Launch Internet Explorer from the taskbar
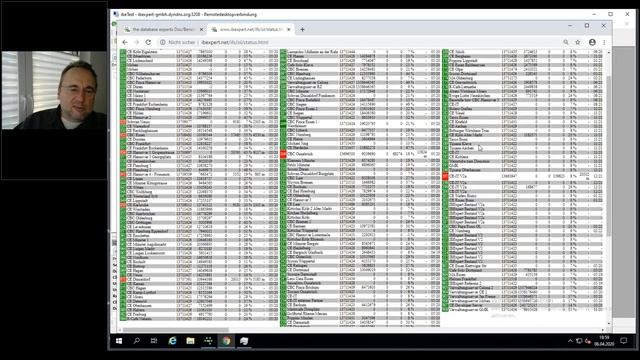 (172, 341)
